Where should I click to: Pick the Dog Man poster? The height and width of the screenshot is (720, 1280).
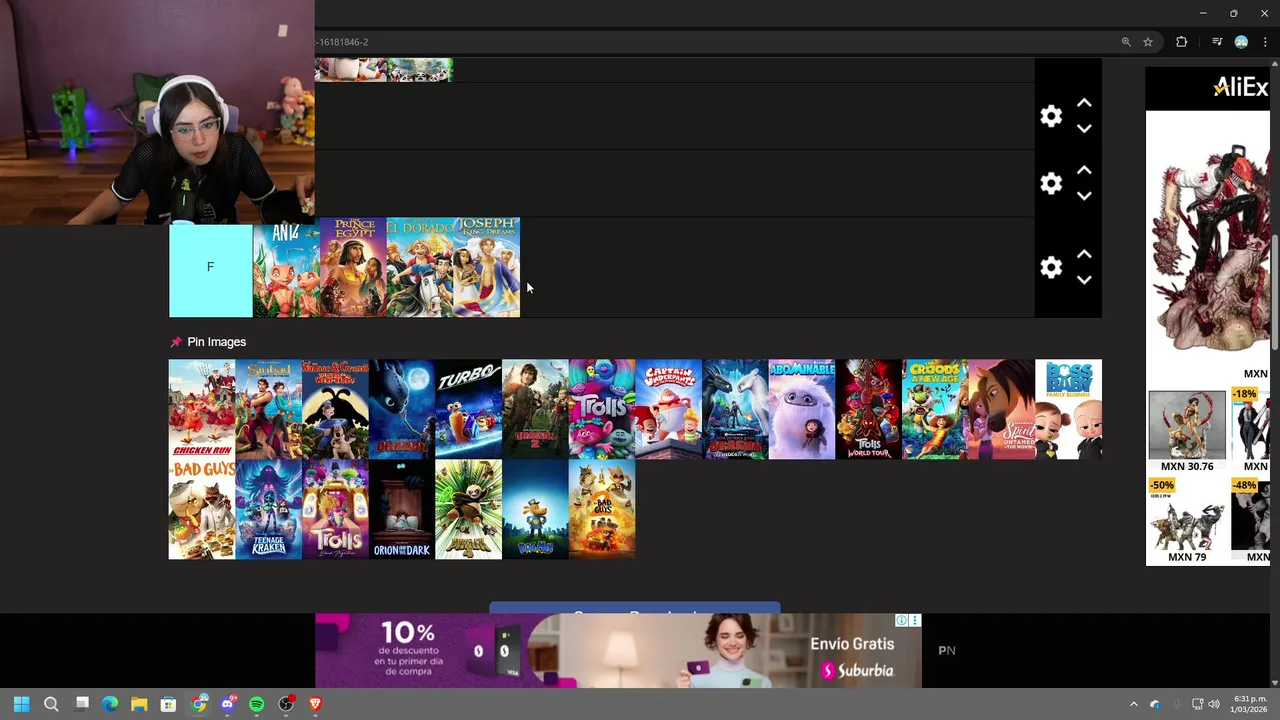[535, 509]
